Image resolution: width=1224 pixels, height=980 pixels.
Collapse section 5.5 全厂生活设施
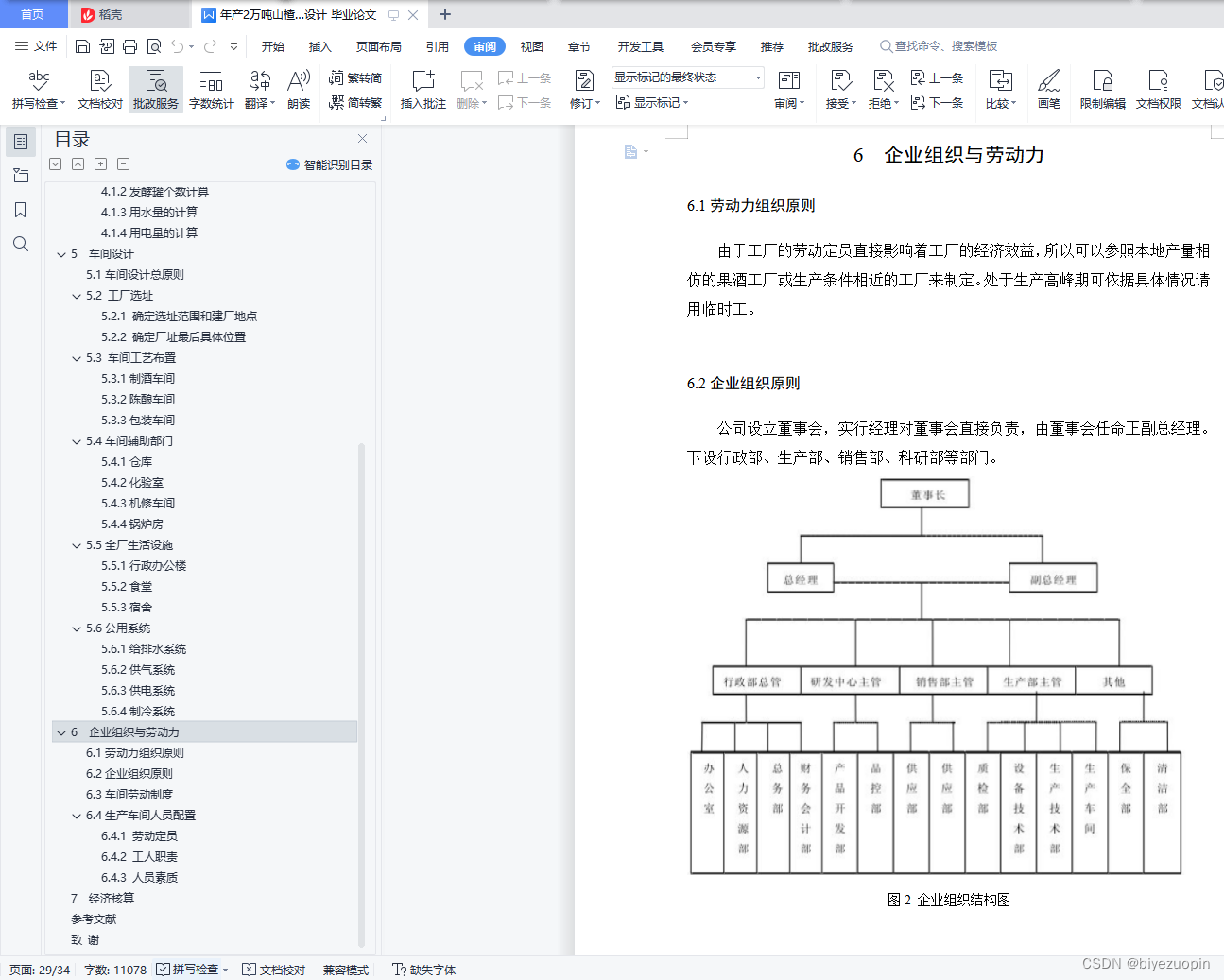(x=77, y=545)
